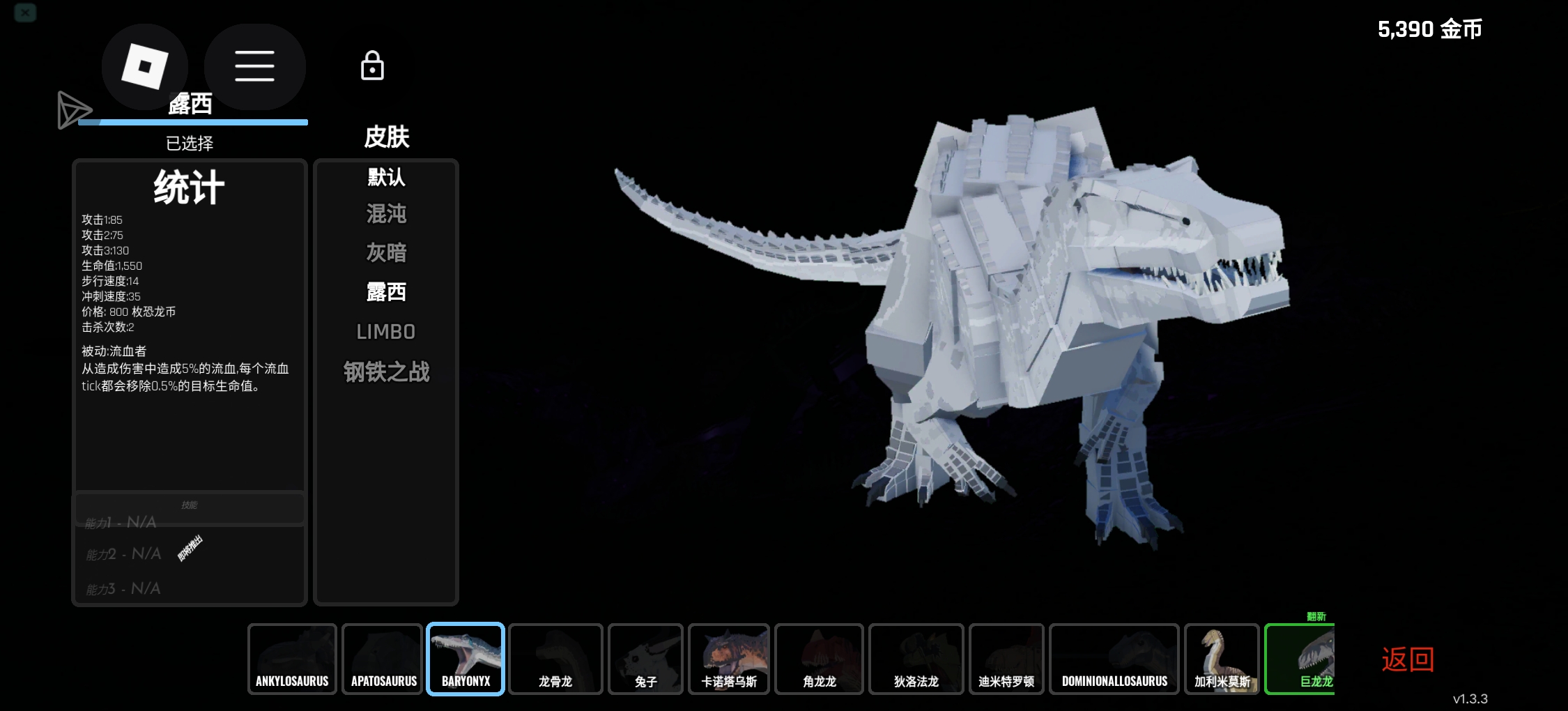The width and height of the screenshot is (1568, 711).
Task: Choose the BARYONYX thumbnail
Action: [x=466, y=659]
